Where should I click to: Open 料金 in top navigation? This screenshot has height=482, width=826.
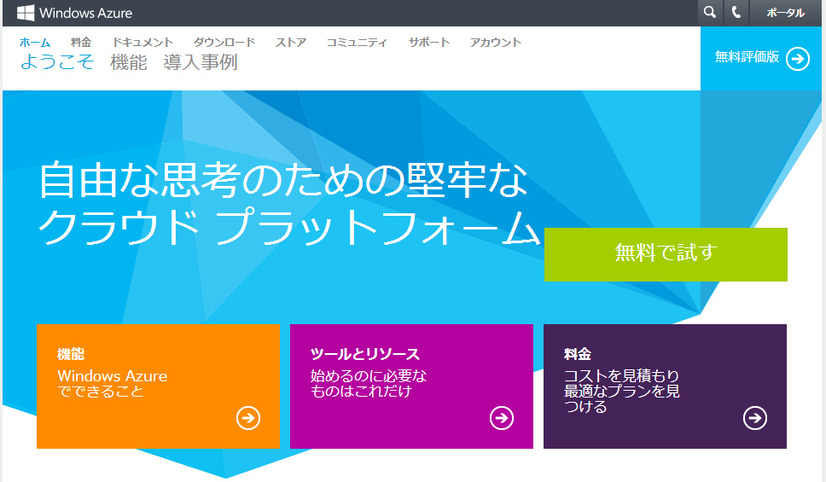81,42
